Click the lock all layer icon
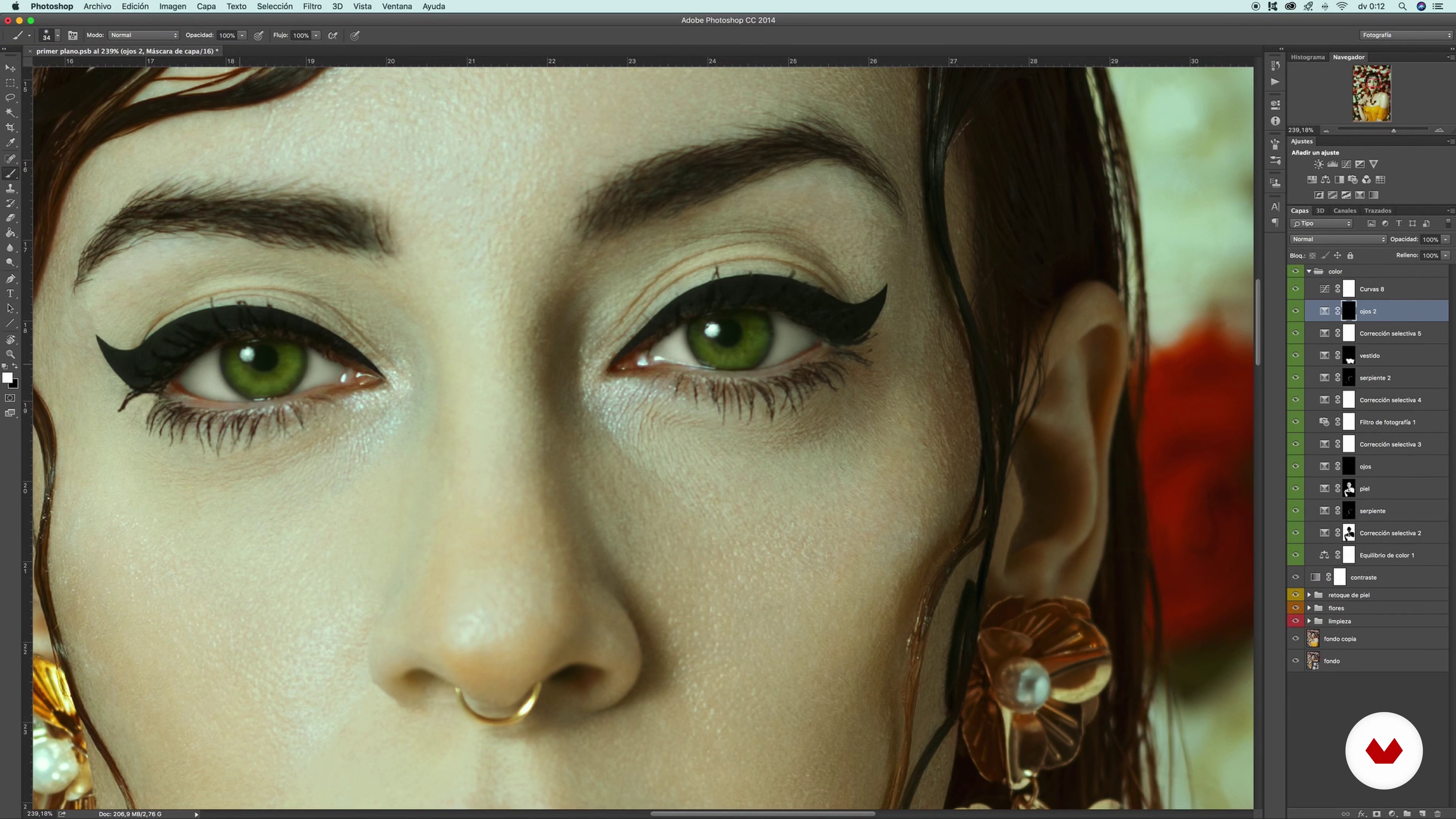 [x=1350, y=256]
